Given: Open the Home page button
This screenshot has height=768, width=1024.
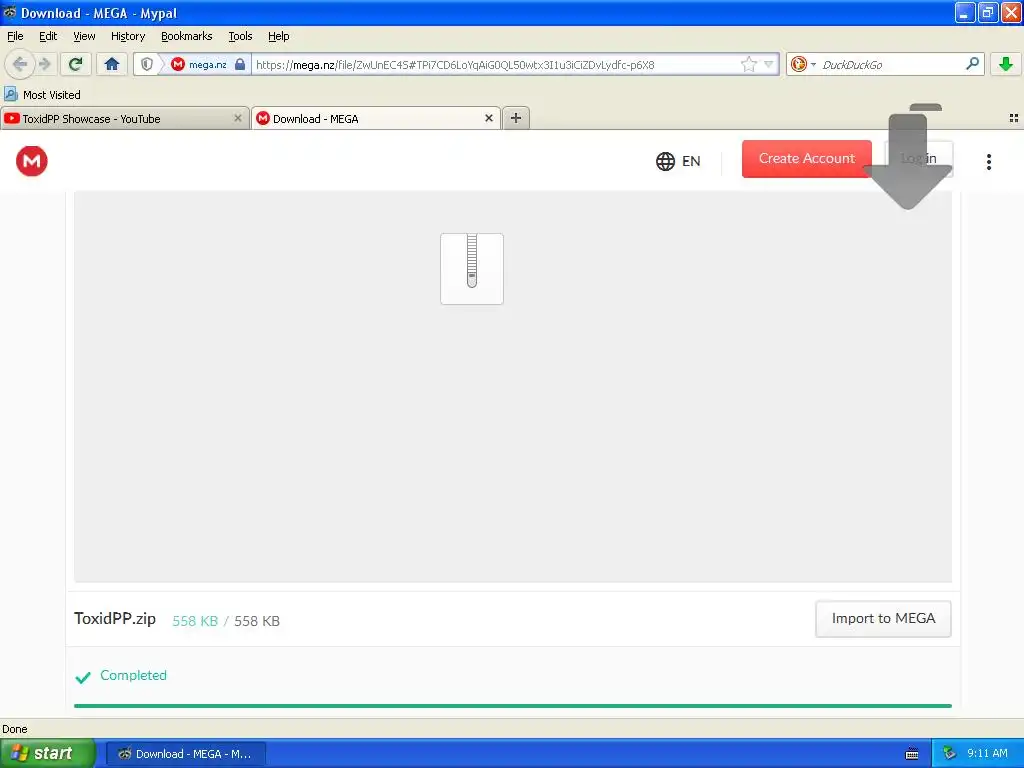Looking at the screenshot, I should tap(112, 64).
